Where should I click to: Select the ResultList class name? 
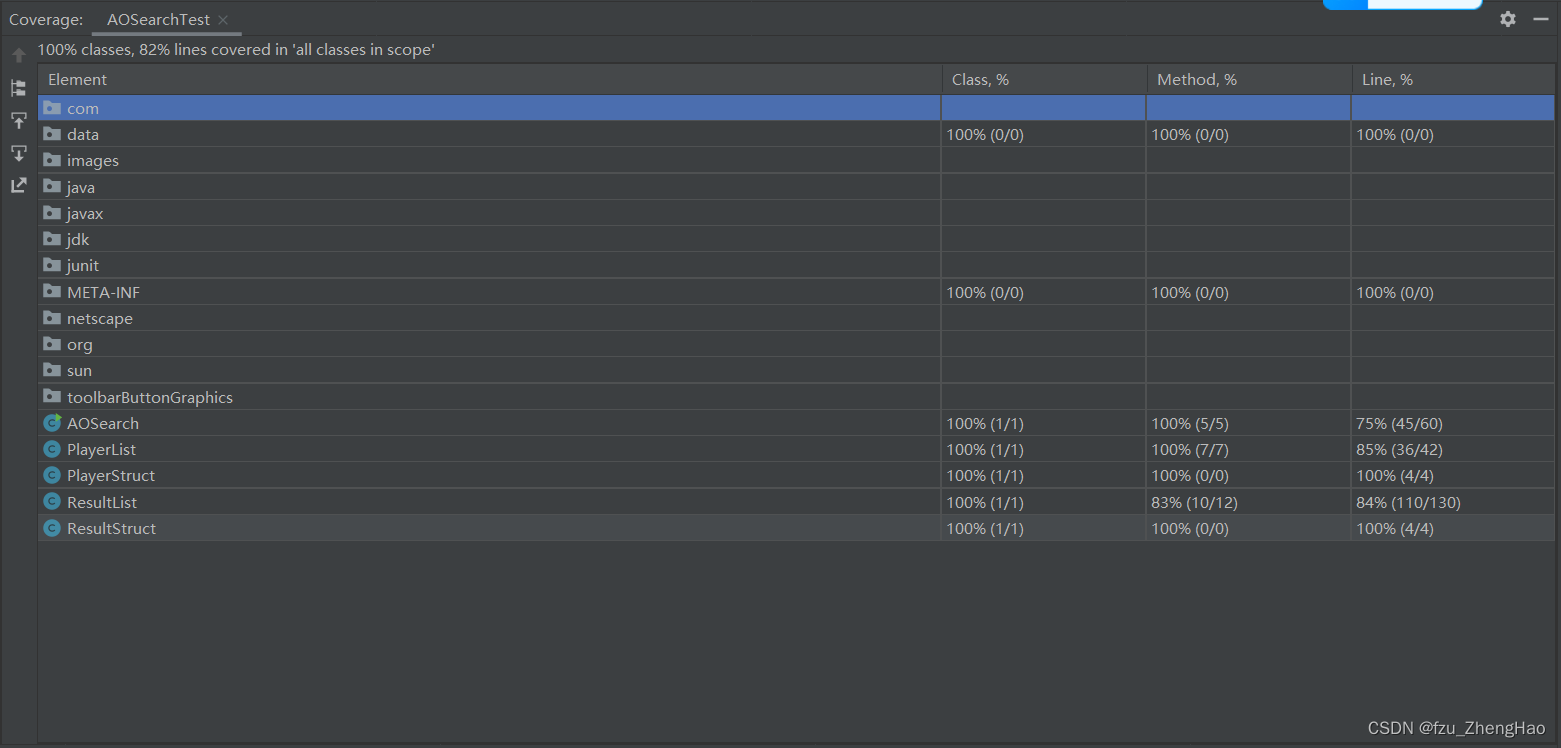102,502
